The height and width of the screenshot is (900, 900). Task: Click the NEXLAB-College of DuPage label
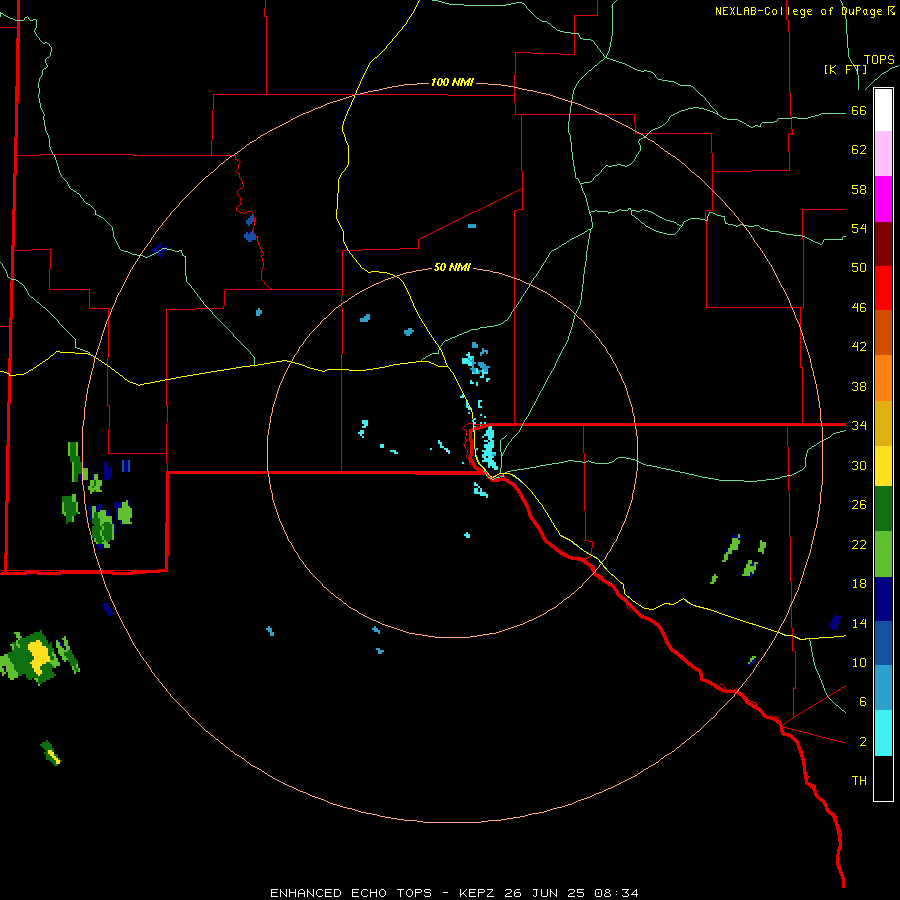[x=803, y=11]
